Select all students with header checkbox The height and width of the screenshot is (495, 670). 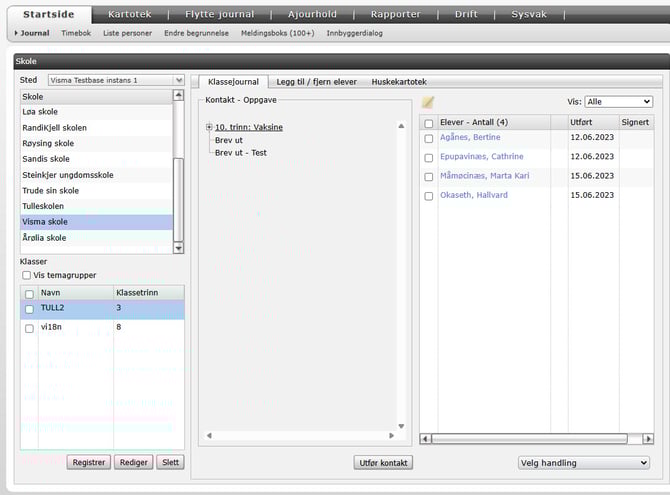pyautogui.click(x=429, y=122)
